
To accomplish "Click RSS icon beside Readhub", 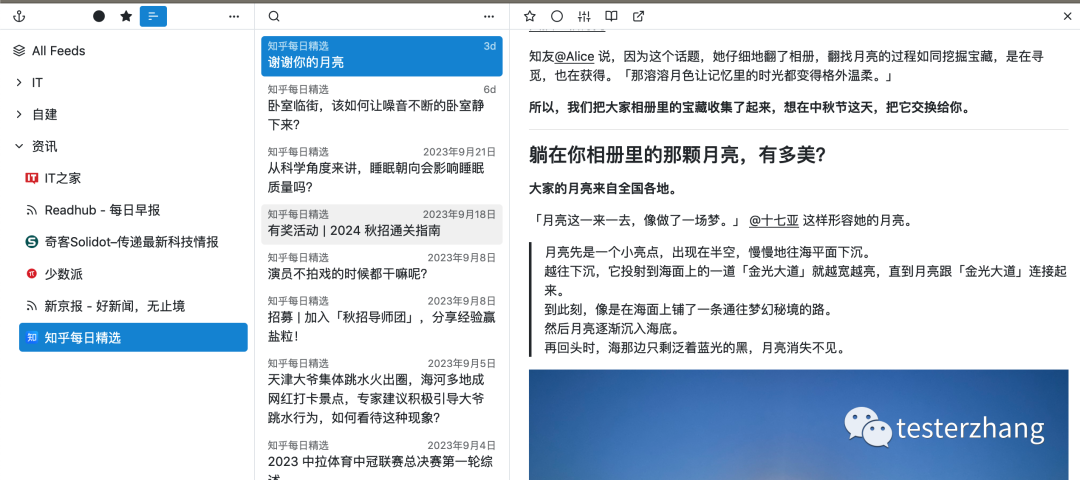I will pyautogui.click(x=32, y=210).
